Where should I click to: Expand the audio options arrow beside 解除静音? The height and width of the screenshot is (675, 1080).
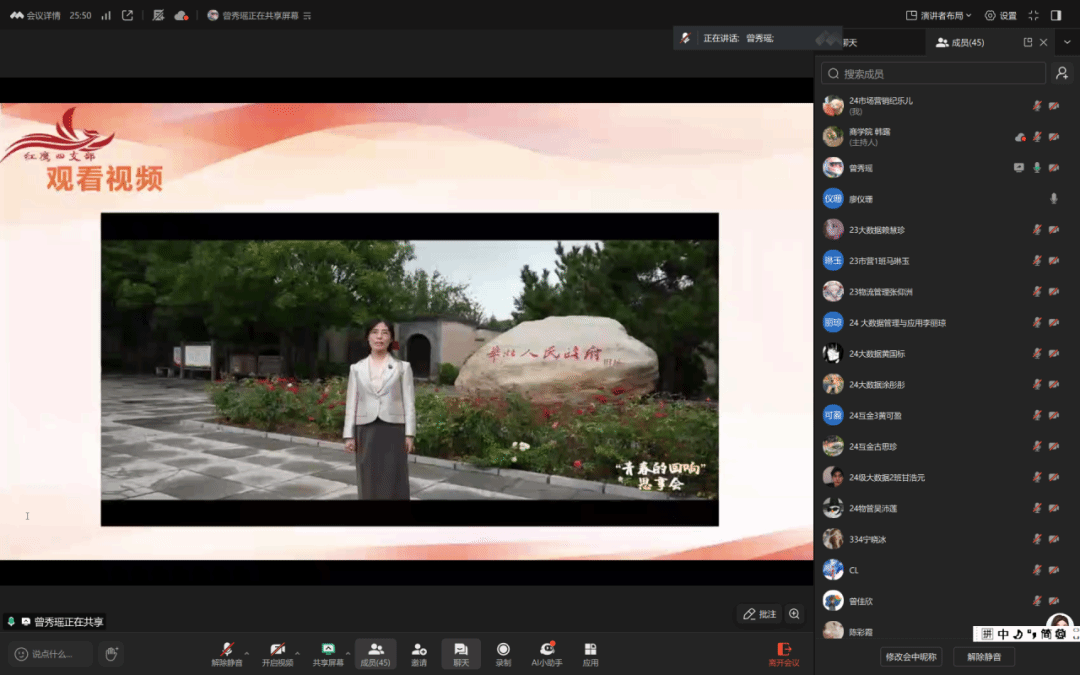point(247,652)
